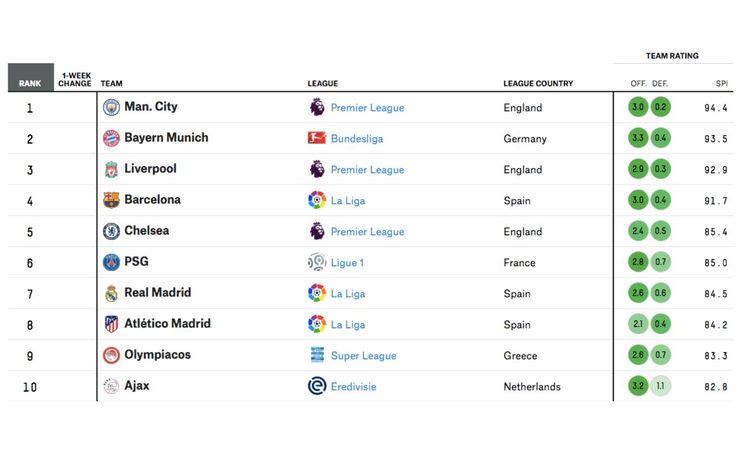
Task: Click the Atlético Madrid crest icon
Action: pos(111,324)
